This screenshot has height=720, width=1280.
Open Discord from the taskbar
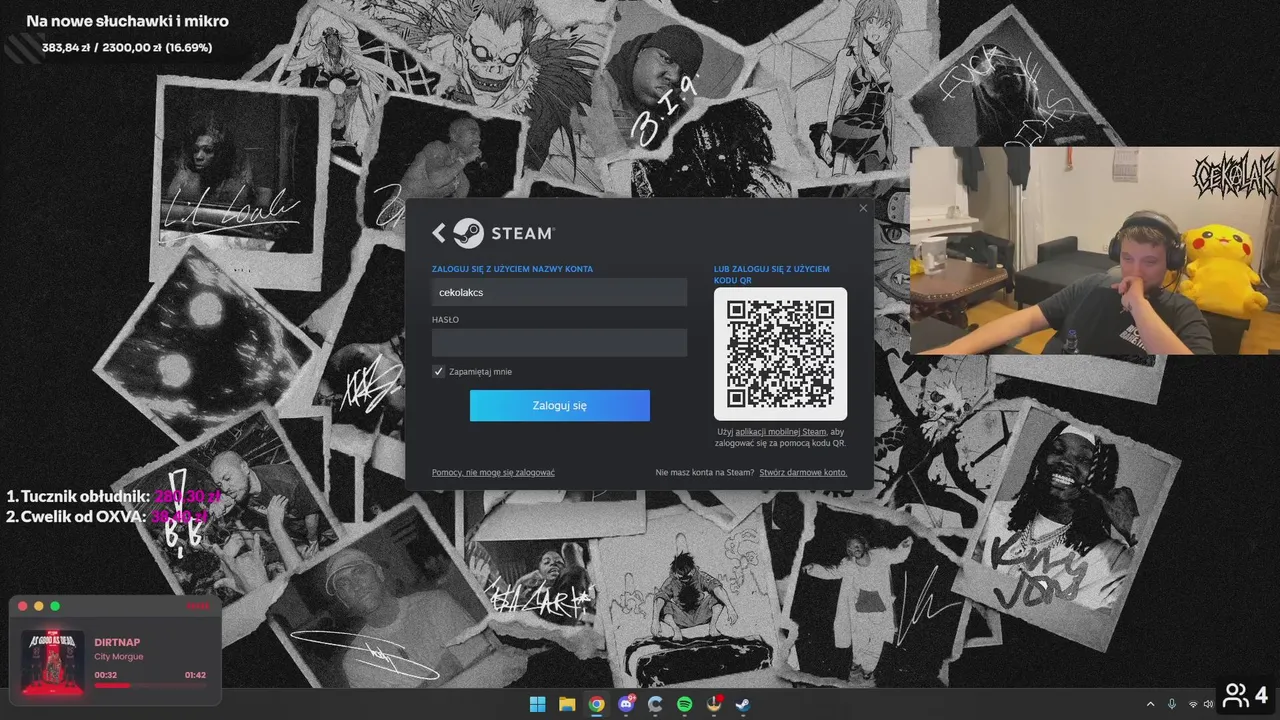click(626, 704)
